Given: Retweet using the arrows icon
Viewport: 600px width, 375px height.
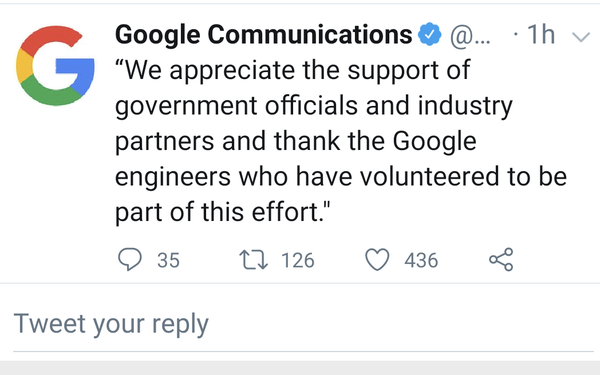Looking at the screenshot, I should point(253,259).
